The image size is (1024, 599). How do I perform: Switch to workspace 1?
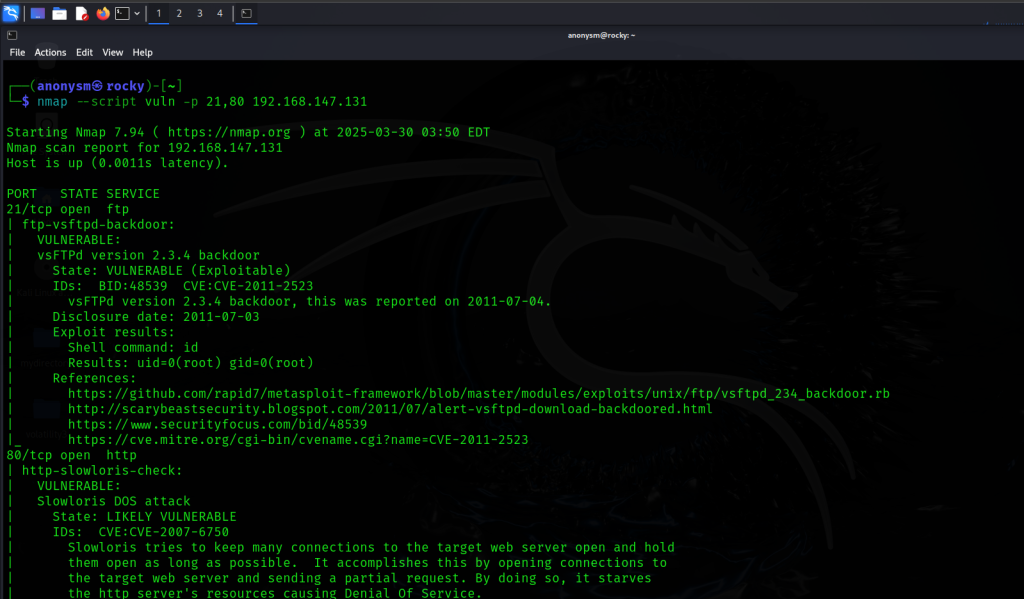159,13
